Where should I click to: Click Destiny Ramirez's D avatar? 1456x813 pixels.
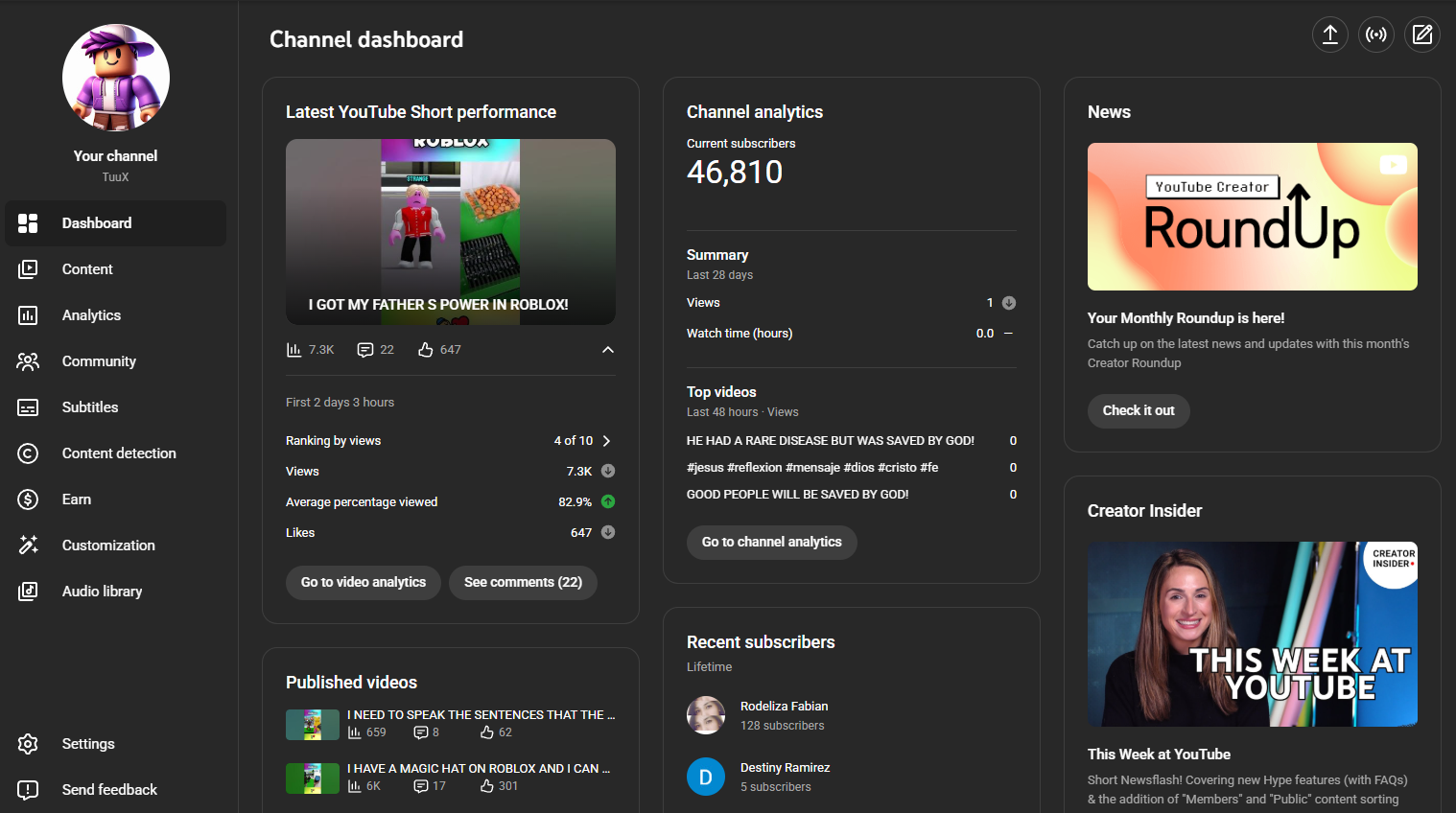[706, 777]
